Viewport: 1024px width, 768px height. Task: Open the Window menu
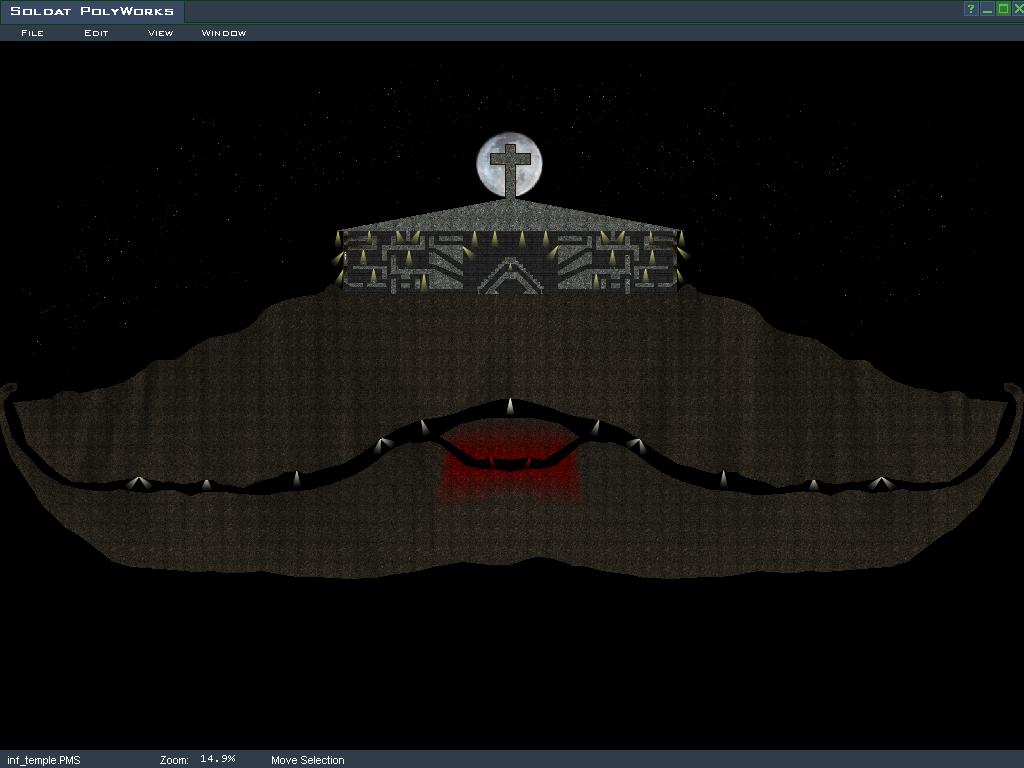[224, 33]
